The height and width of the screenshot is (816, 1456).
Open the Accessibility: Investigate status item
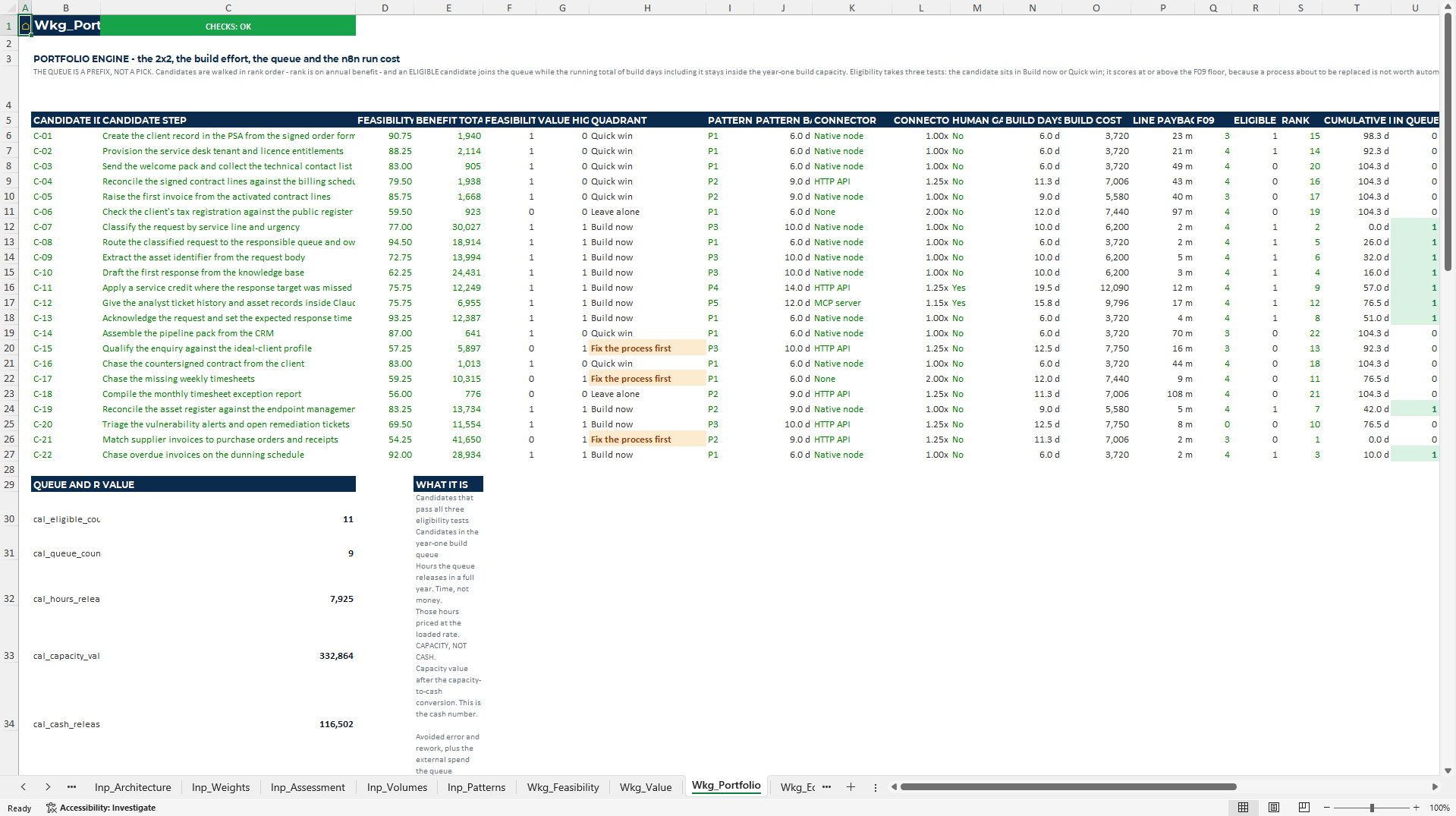101,808
